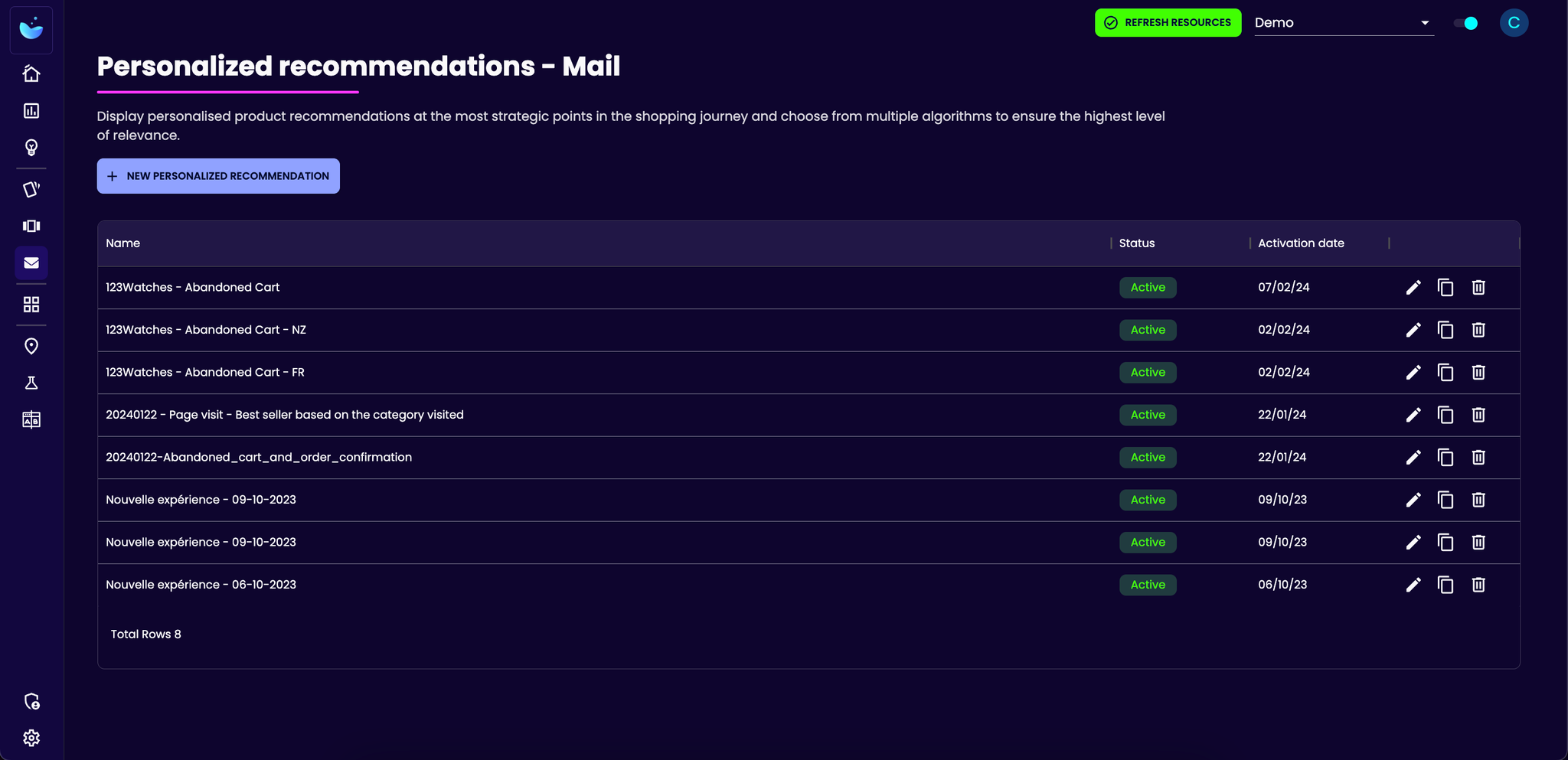The width and height of the screenshot is (1568, 760).
Task: Open the user avatar C menu
Action: tap(1514, 23)
